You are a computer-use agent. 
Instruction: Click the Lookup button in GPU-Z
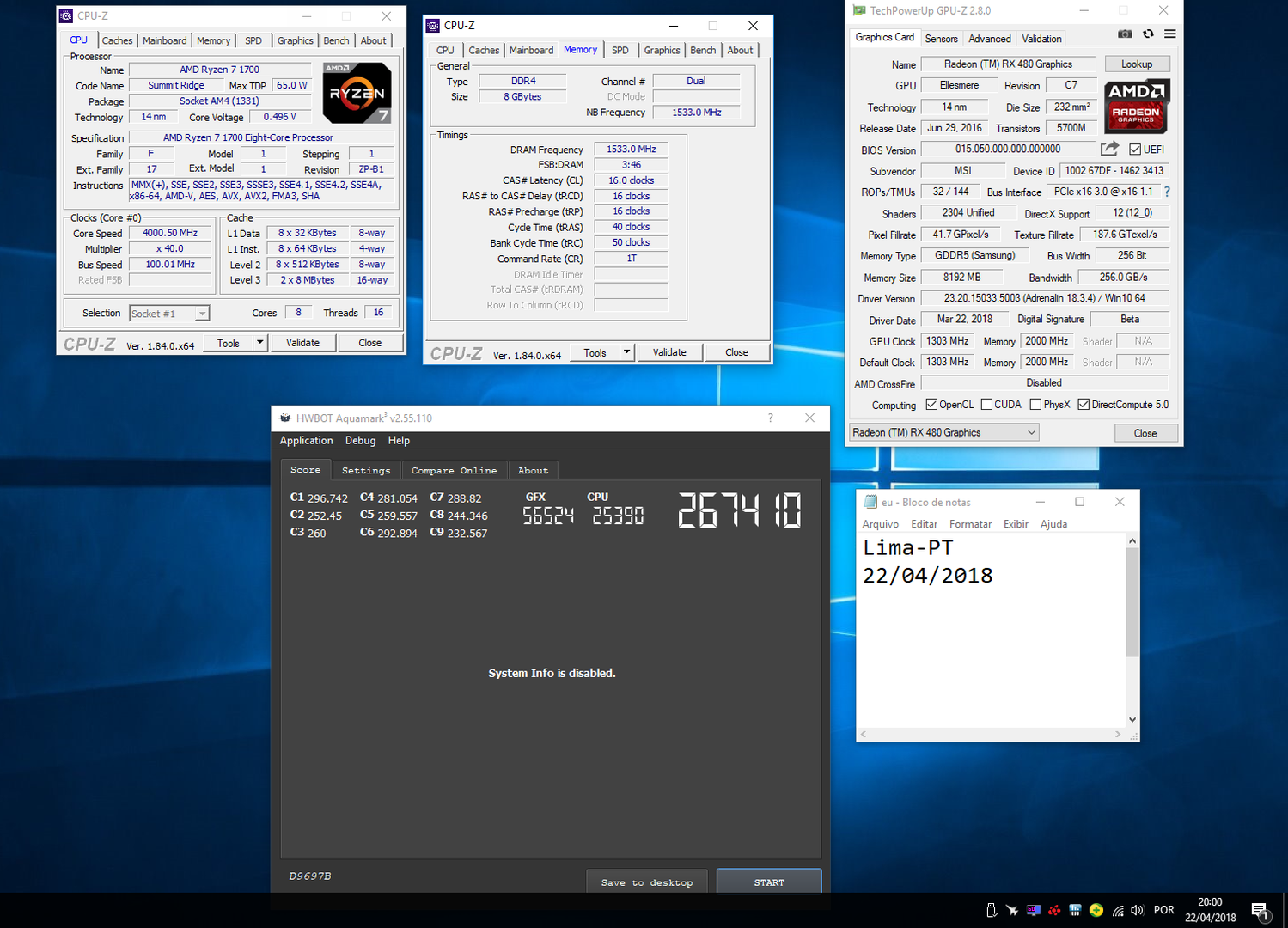1136,64
